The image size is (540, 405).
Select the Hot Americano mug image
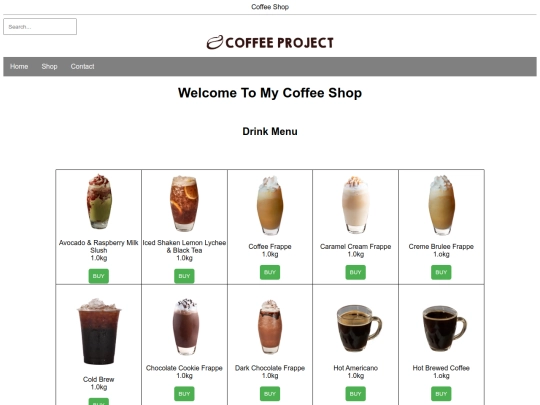tap(359, 328)
